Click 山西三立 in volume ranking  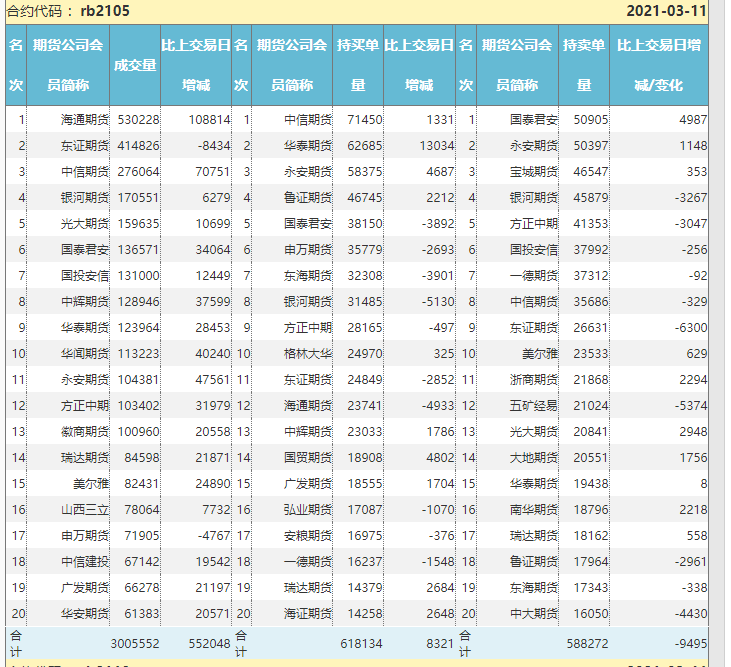pyautogui.click(x=85, y=510)
